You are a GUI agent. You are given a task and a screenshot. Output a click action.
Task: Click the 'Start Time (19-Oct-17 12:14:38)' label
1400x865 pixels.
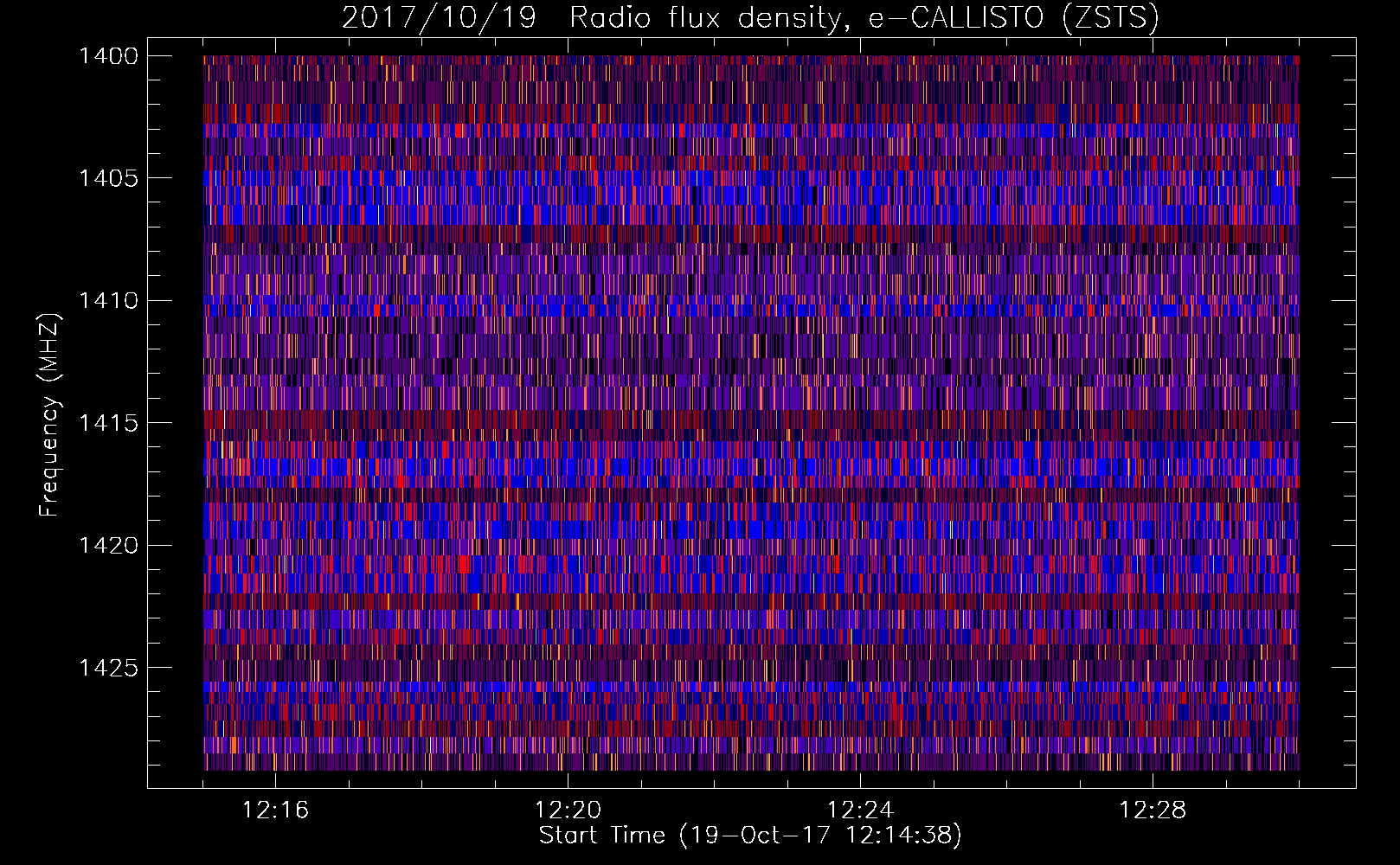click(x=750, y=836)
